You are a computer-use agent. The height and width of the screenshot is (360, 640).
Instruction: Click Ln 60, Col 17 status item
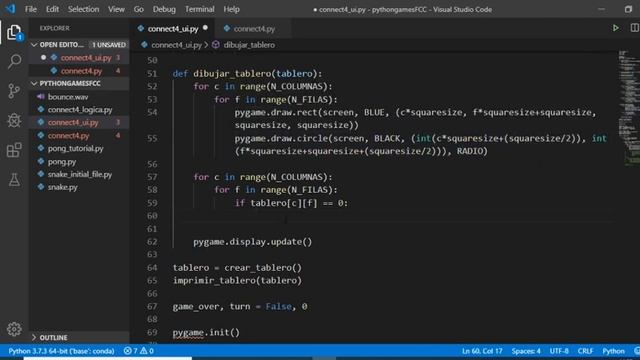tap(482, 351)
